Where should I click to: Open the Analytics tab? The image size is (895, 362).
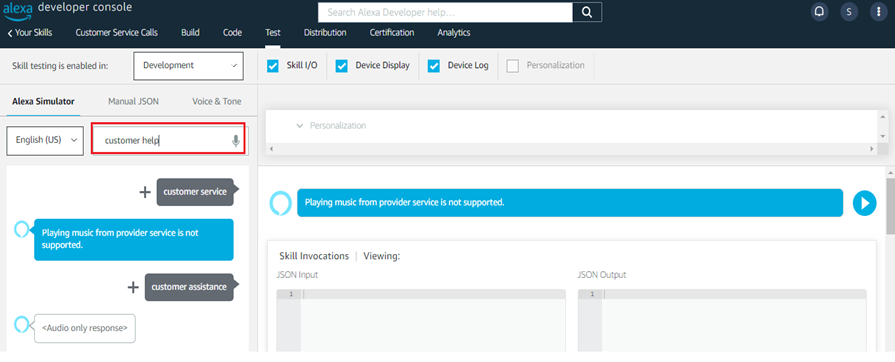point(454,33)
